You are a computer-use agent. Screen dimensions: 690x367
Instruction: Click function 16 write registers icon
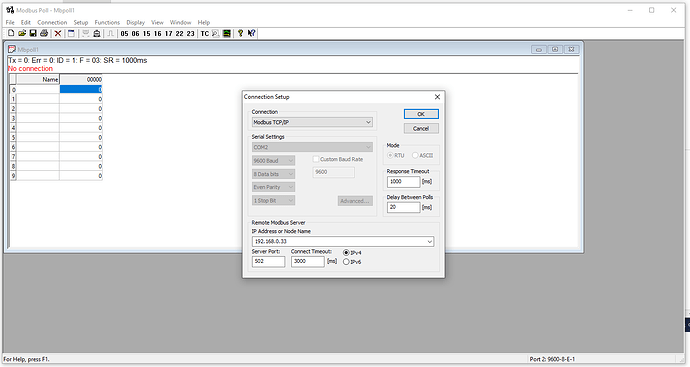tap(158, 33)
